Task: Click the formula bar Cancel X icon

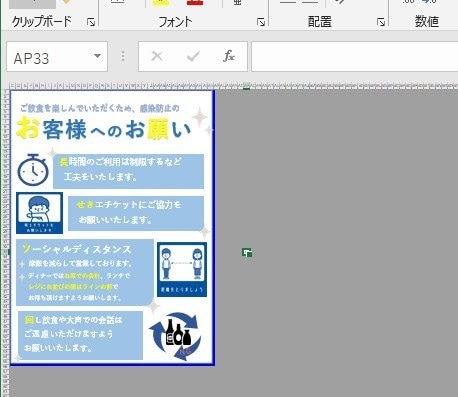Action: click(157, 56)
